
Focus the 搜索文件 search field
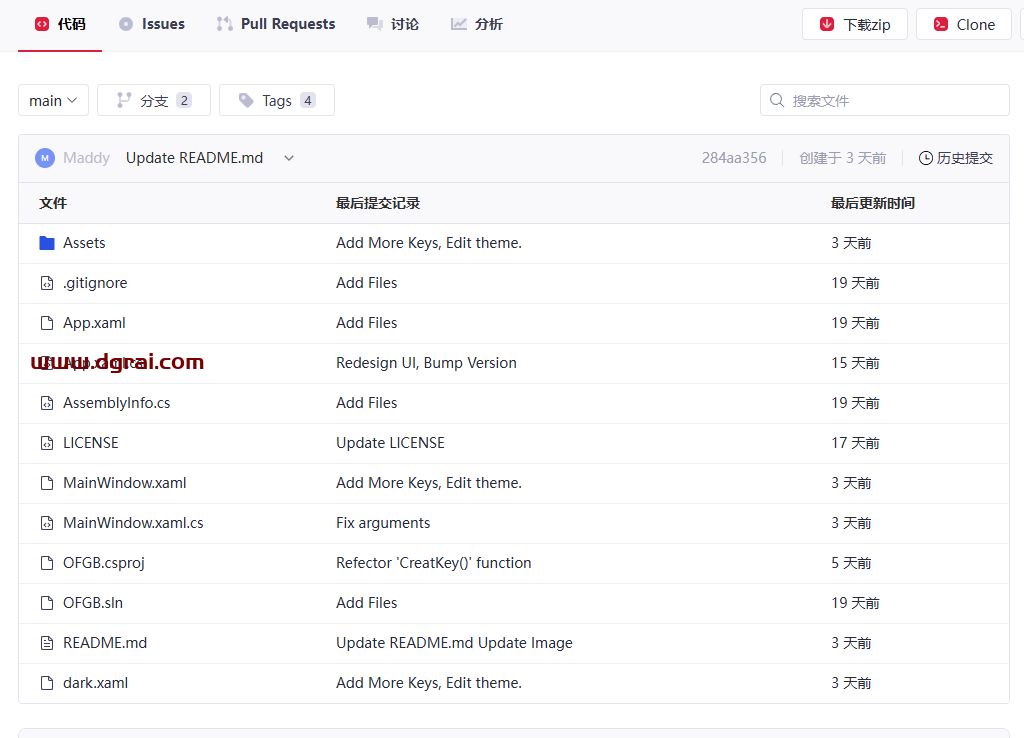[x=885, y=101]
